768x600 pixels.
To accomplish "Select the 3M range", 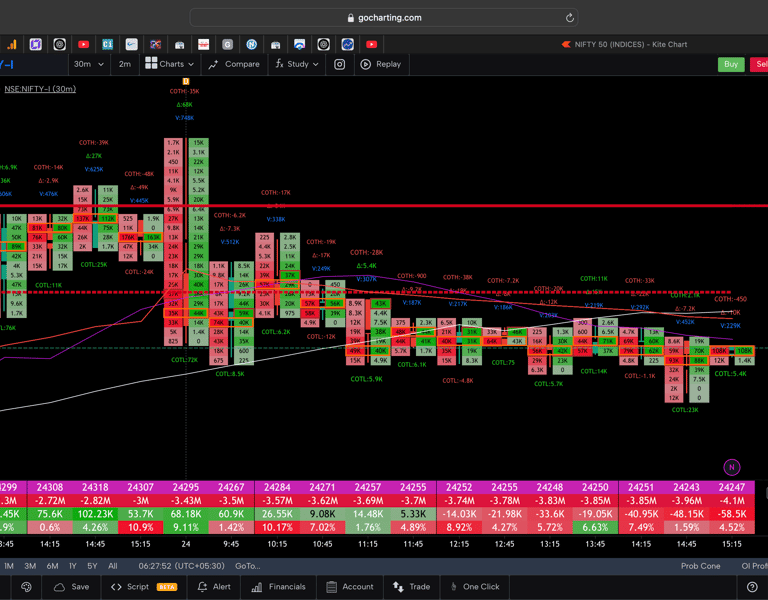I will [x=30, y=566].
